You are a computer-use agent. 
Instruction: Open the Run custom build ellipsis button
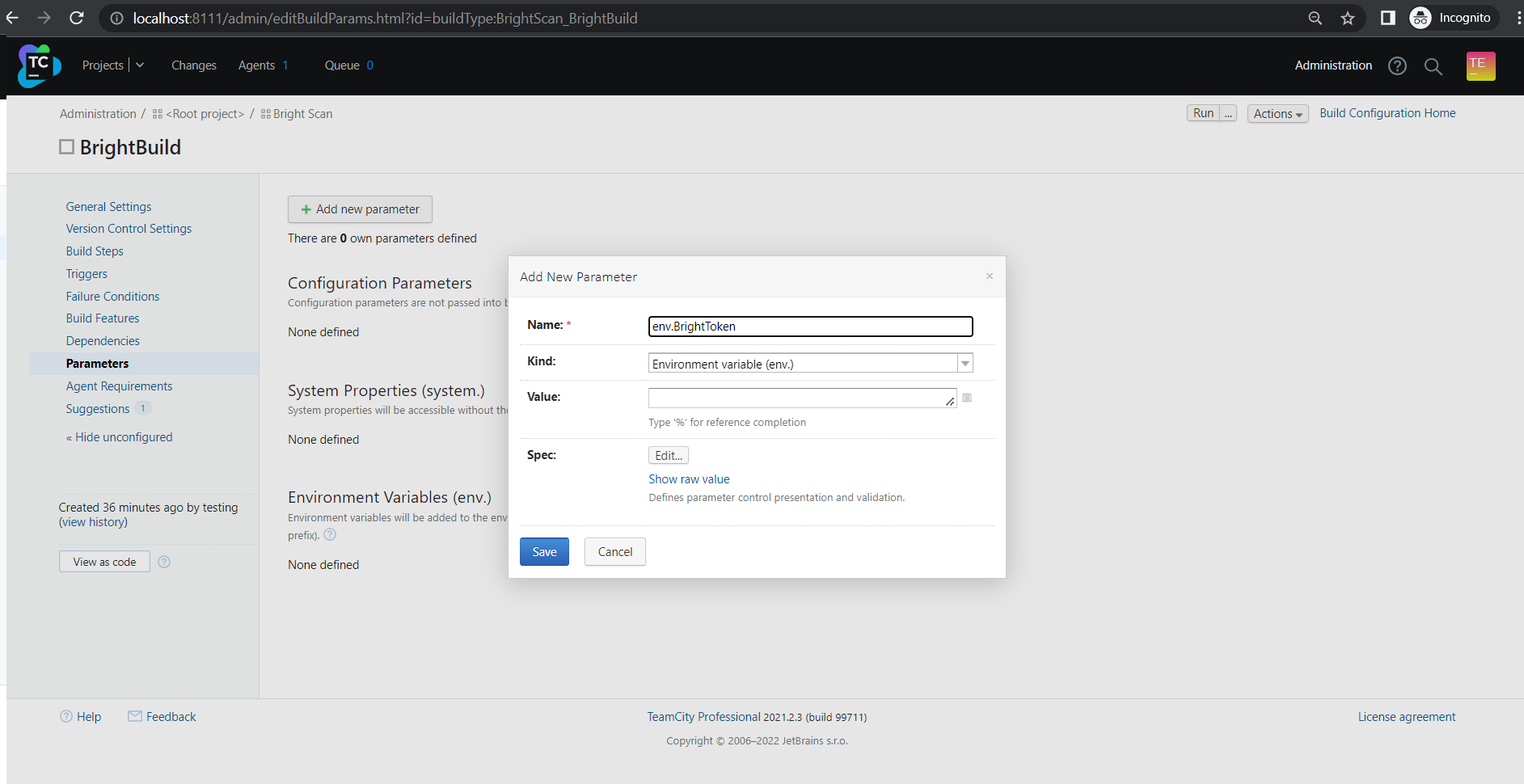(1228, 114)
